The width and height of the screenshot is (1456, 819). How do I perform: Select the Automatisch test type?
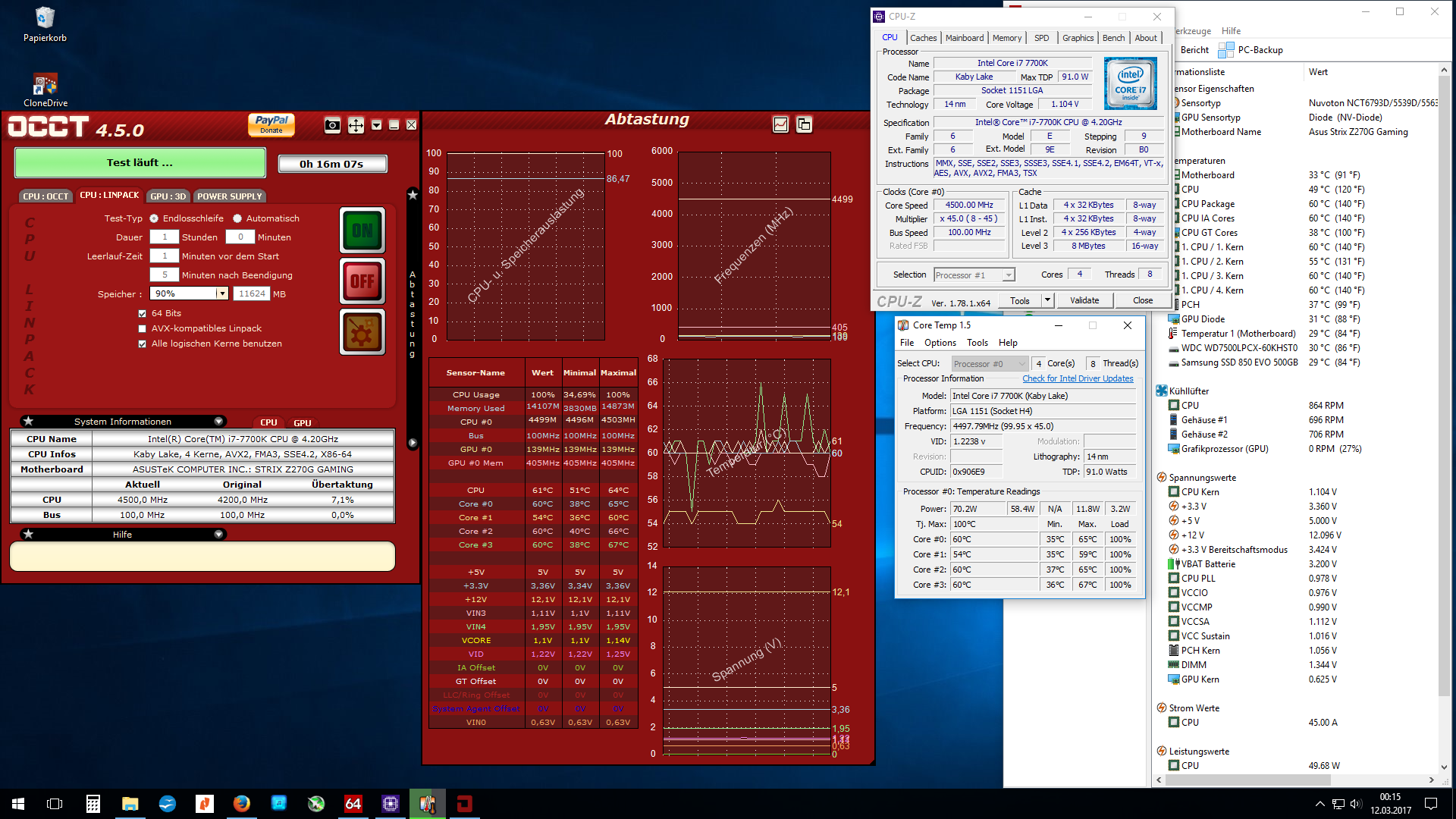pos(237,218)
